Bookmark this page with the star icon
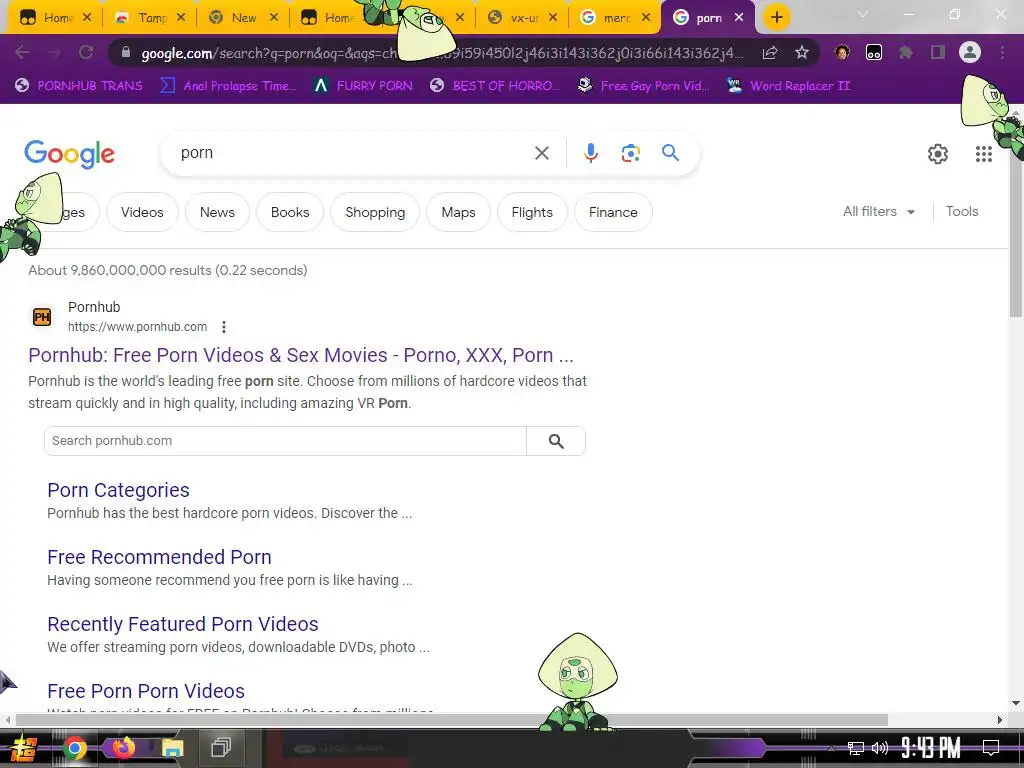This screenshot has width=1024, height=768. (802, 52)
